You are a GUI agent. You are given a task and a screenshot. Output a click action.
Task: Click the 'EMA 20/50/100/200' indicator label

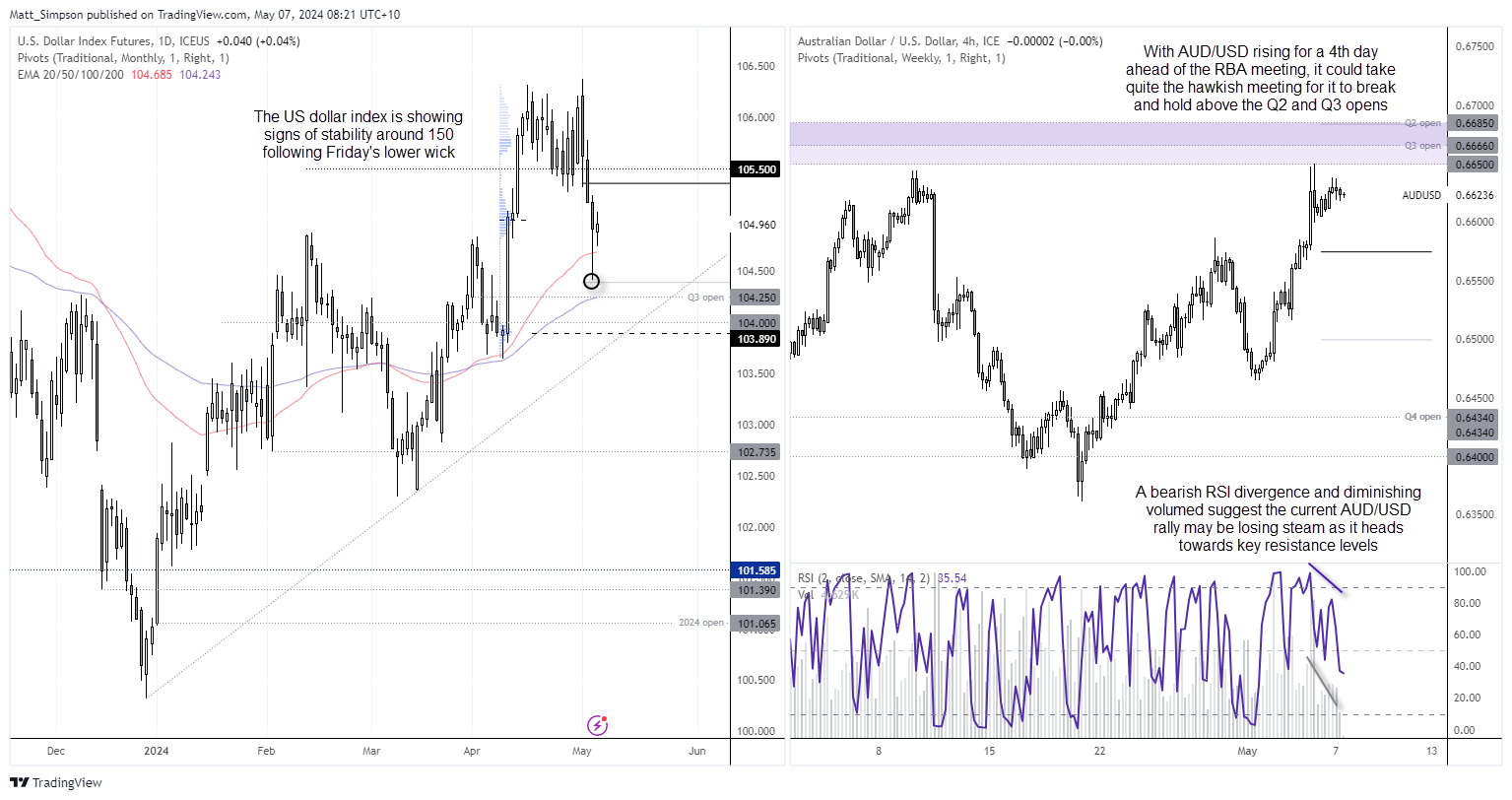(71, 75)
